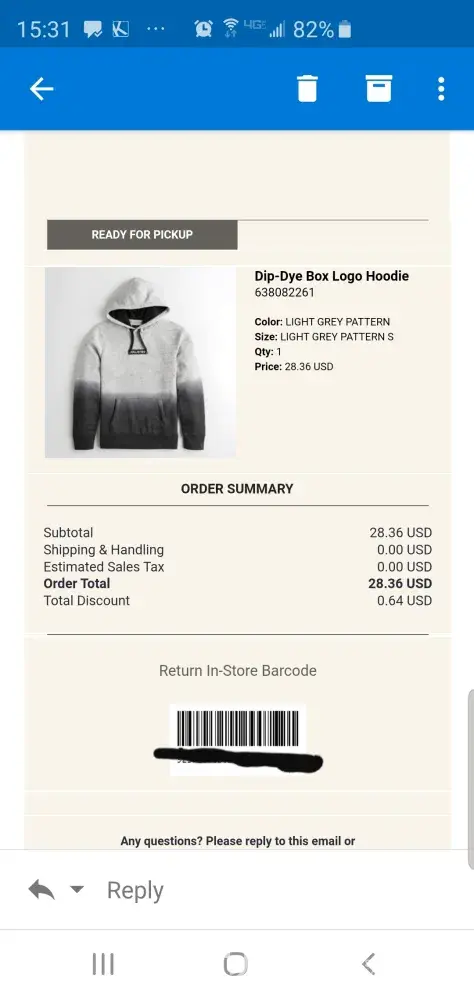Viewport: 474px width, 1000px height.
Task: Tap the back arrow icon
Action: pos(41,89)
